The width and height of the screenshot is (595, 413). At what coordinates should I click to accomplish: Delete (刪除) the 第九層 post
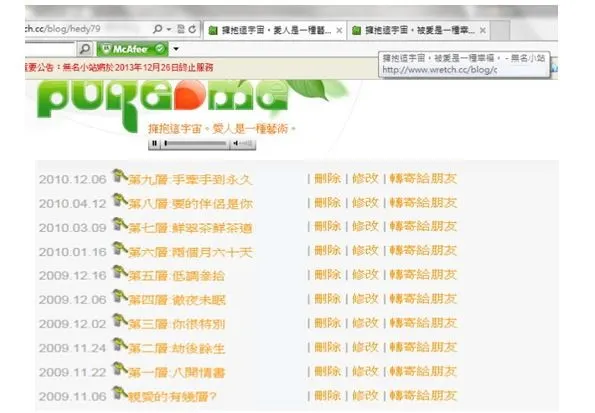[327, 178]
